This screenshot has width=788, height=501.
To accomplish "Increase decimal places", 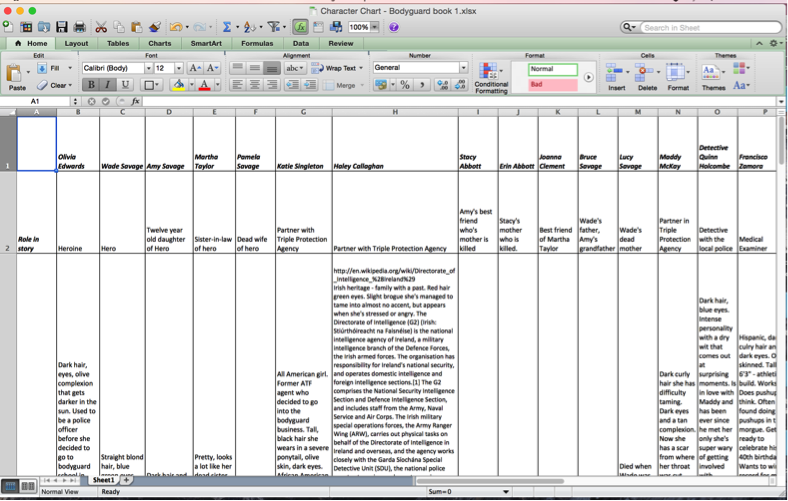I will click(443, 85).
